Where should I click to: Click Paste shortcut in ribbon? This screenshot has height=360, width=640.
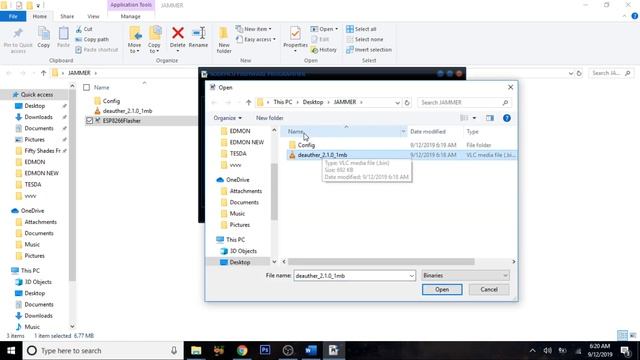97,50
